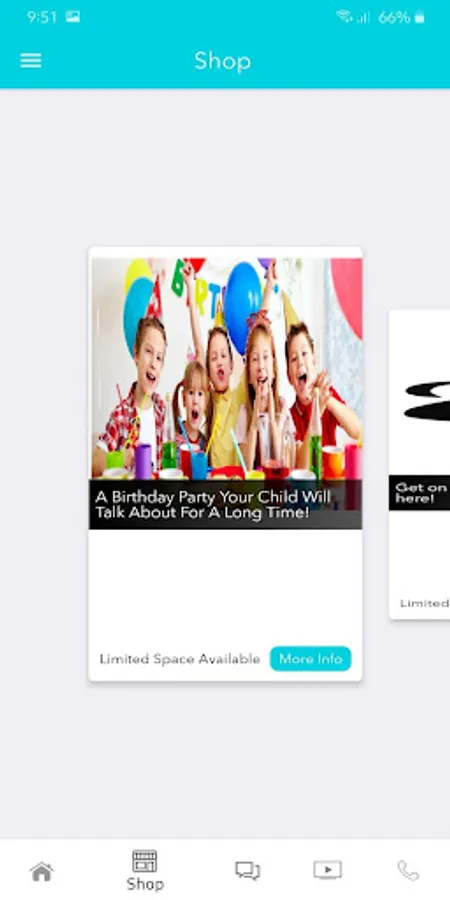Tap the 9:51 clock in status bar
Image resolution: width=450 pixels, height=900 pixels.
click(42, 17)
